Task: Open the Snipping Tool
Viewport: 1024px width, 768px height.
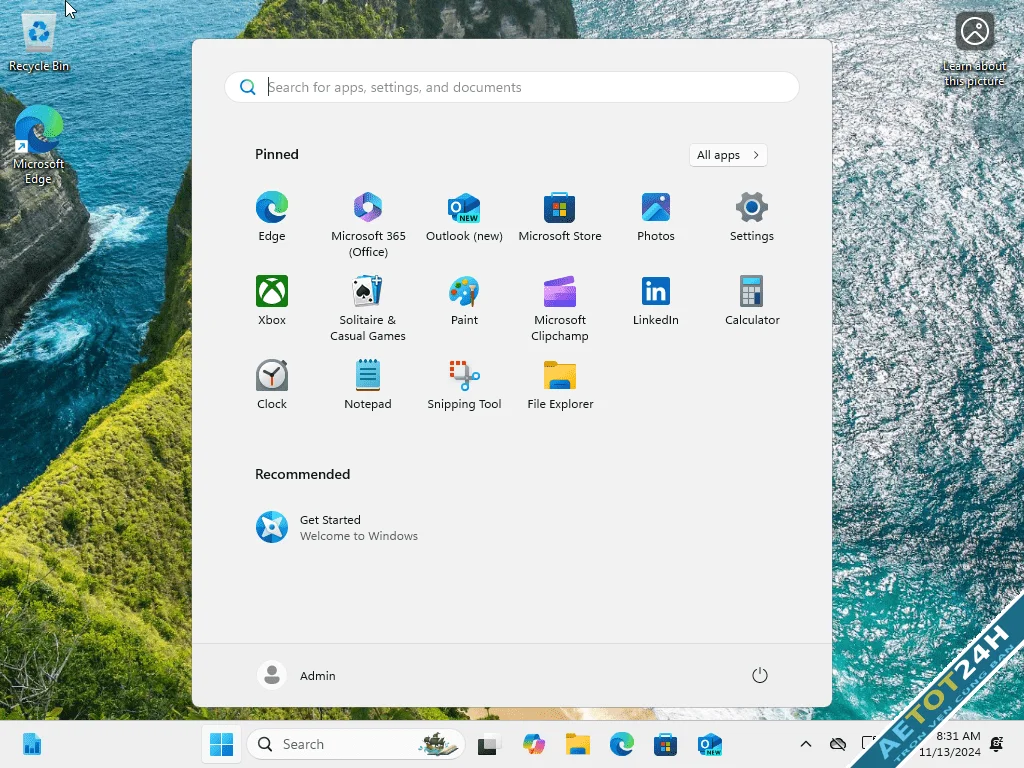Action: [463, 383]
